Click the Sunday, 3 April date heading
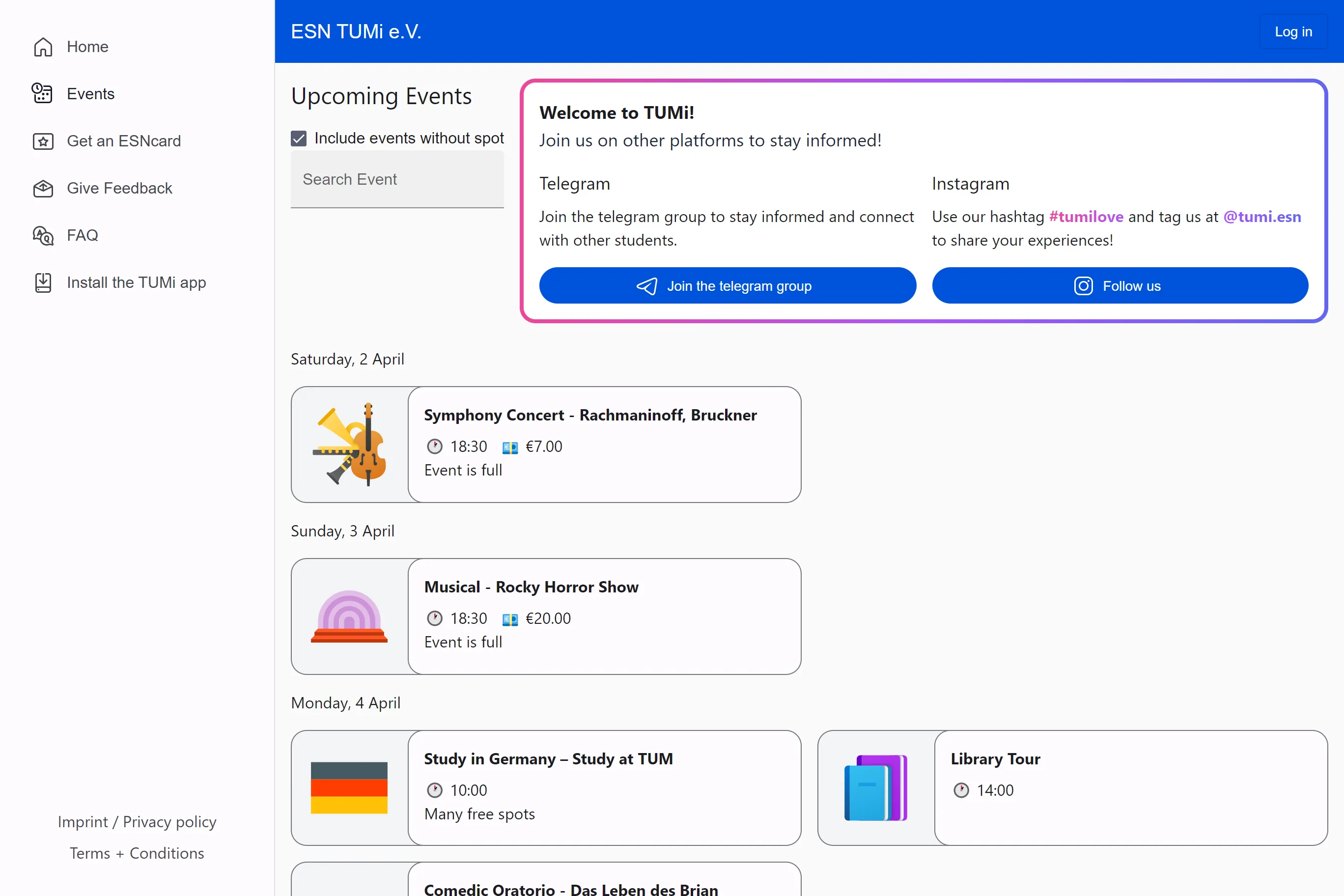Viewport: 1344px width, 896px height. (342, 531)
